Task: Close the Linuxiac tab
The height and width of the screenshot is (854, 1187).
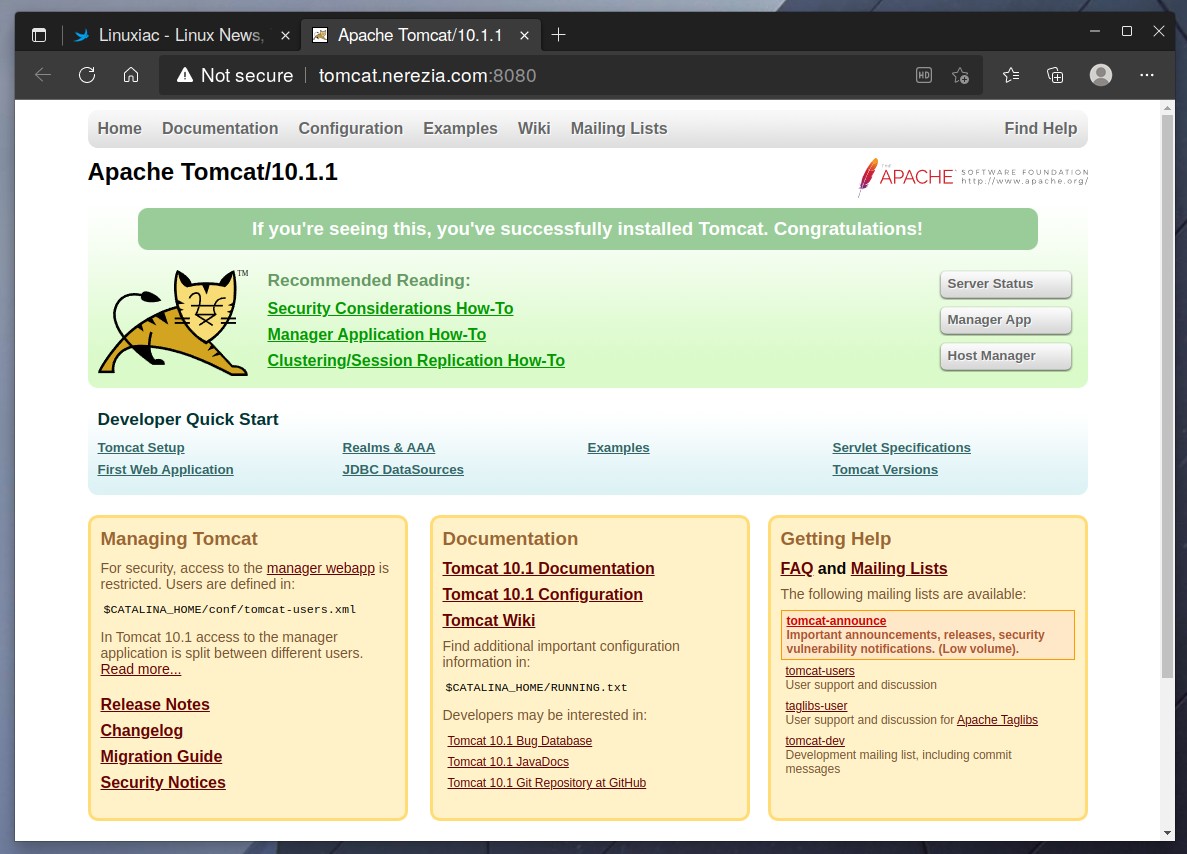Action: coord(285,35)
